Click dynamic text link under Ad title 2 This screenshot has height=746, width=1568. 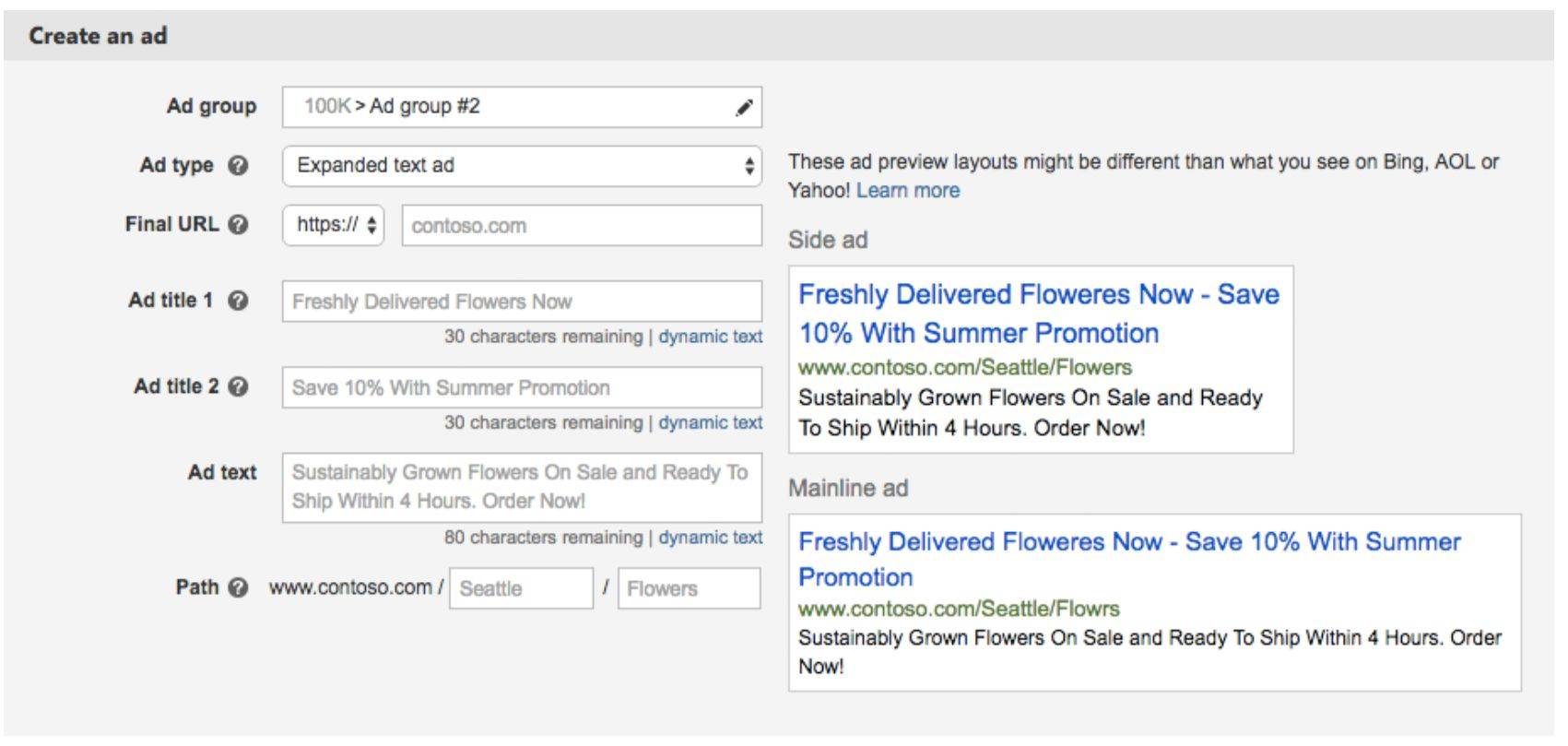[710, 422]
